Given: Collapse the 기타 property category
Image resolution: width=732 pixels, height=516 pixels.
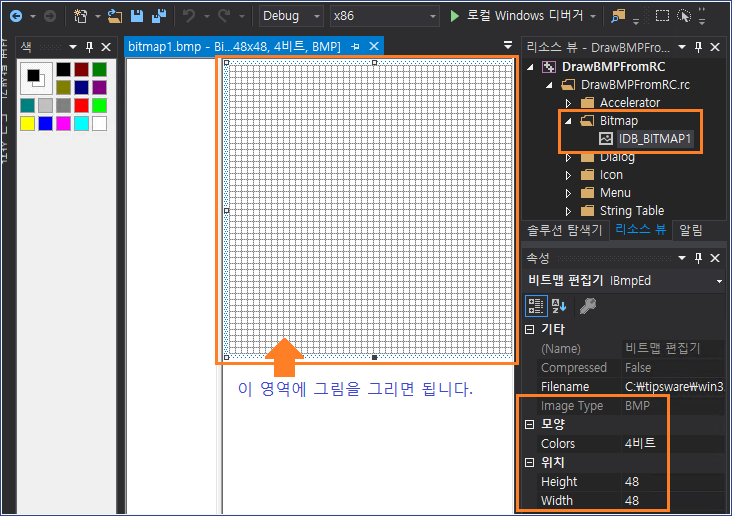Looking at the screenshot, I should [529, 330].
